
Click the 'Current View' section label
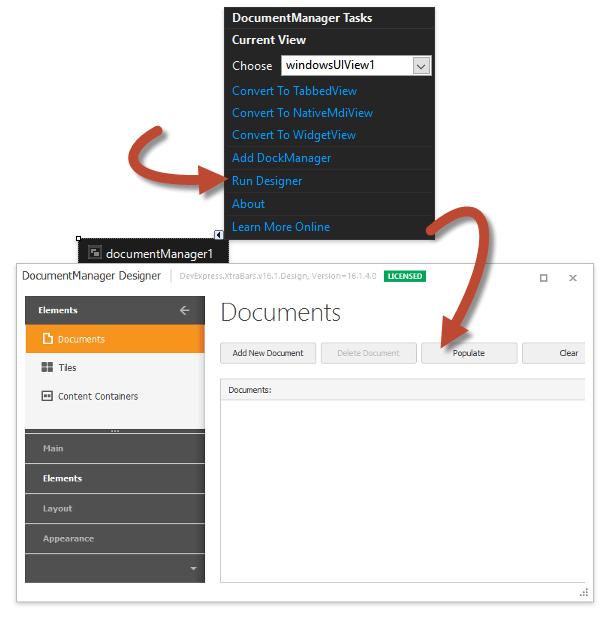[x=269, y=40]
